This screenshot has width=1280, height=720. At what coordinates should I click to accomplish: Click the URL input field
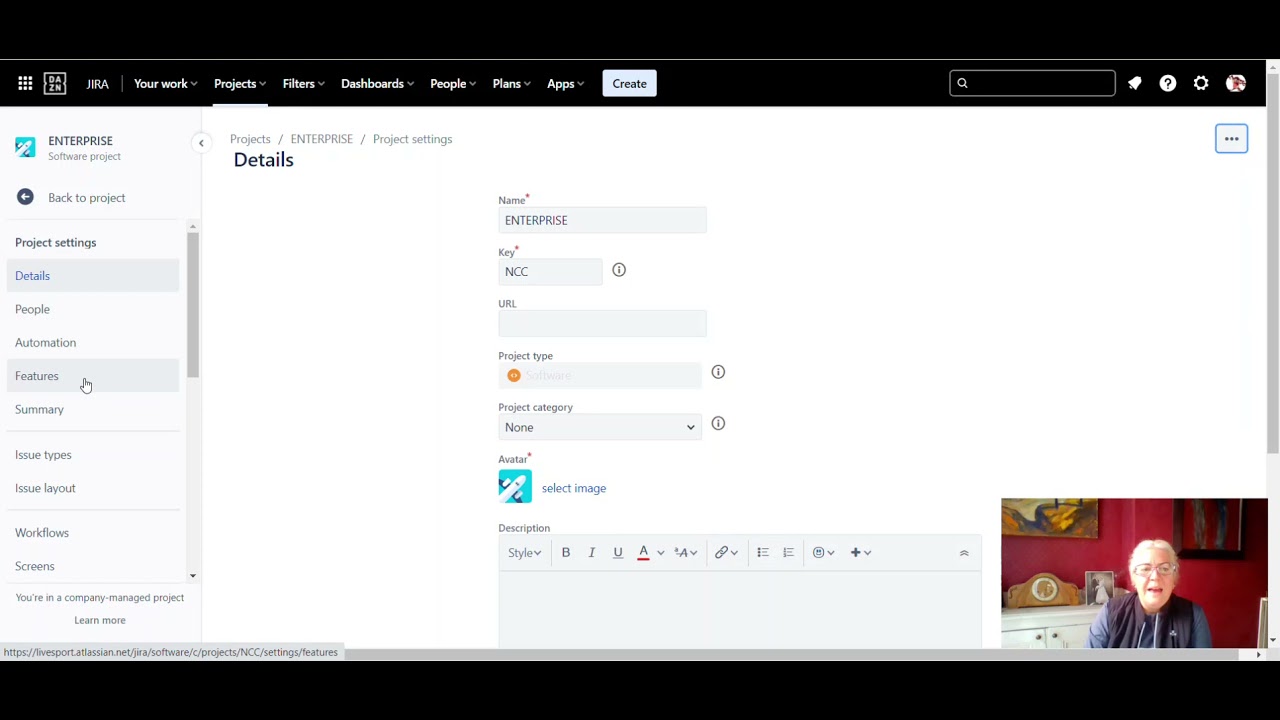pos(602,323)
